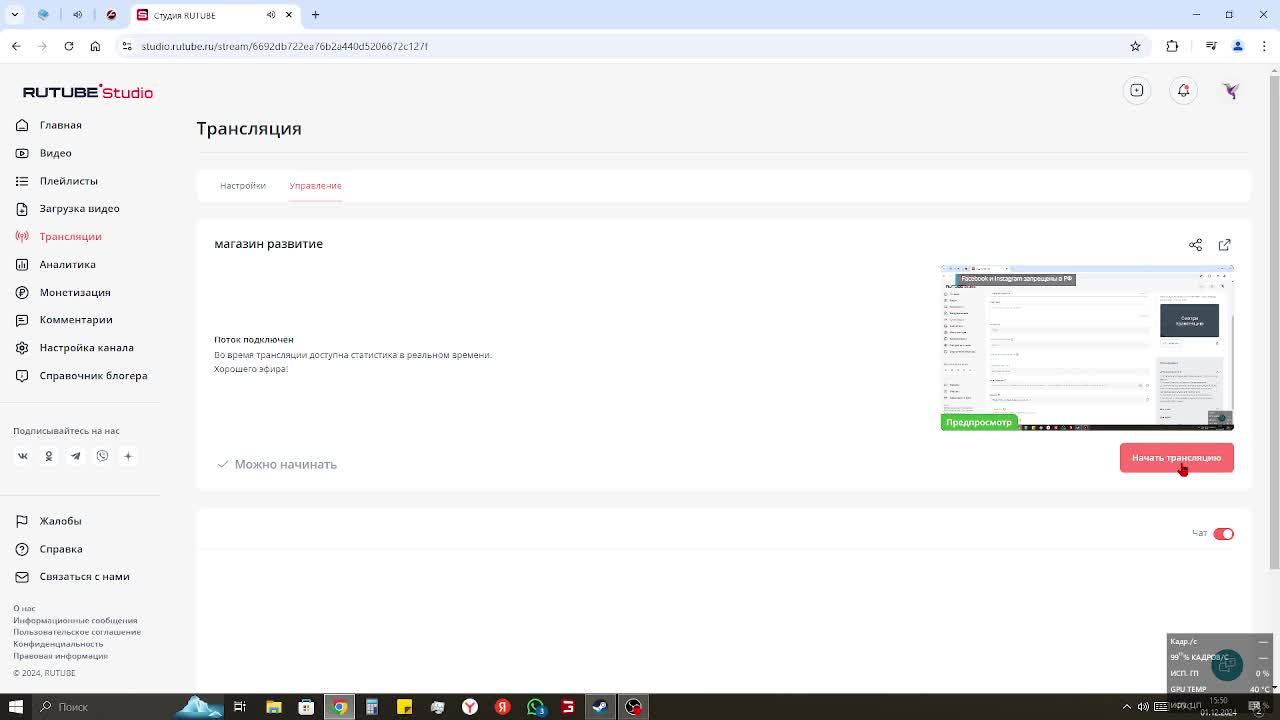Viewport: 1280px width, 720px height.
Task: Toggle the Чат switch
Action: pos(1223,533)
